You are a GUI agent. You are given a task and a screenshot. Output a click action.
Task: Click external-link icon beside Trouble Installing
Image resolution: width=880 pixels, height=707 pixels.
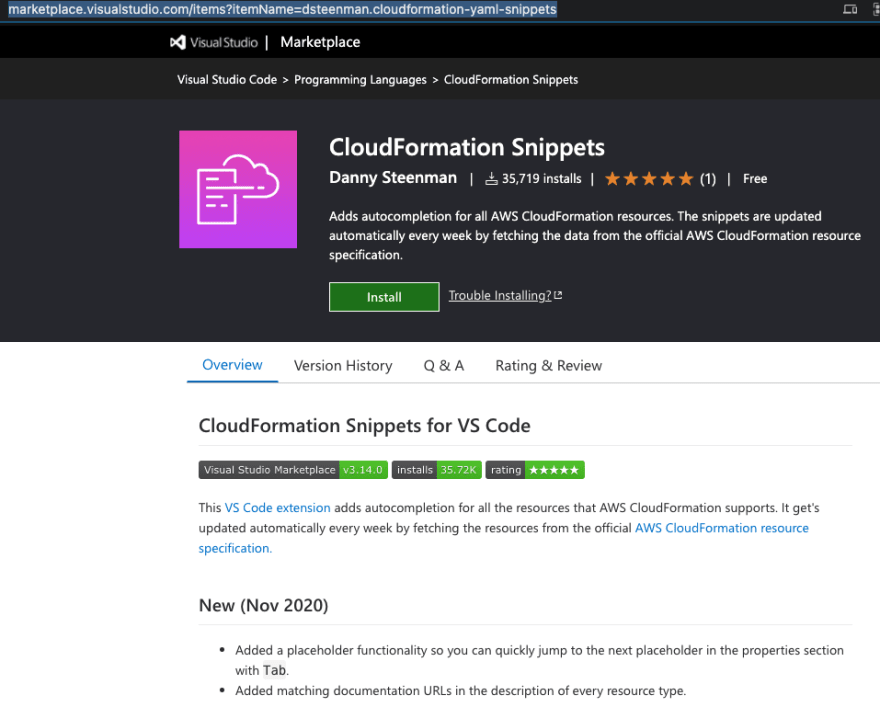tap(558, 295)
